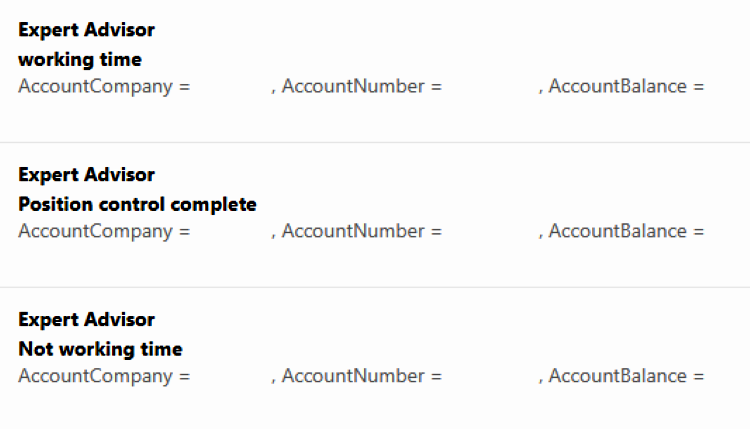Click blank AccountNumber value in Not working time message

click(490, 377)
